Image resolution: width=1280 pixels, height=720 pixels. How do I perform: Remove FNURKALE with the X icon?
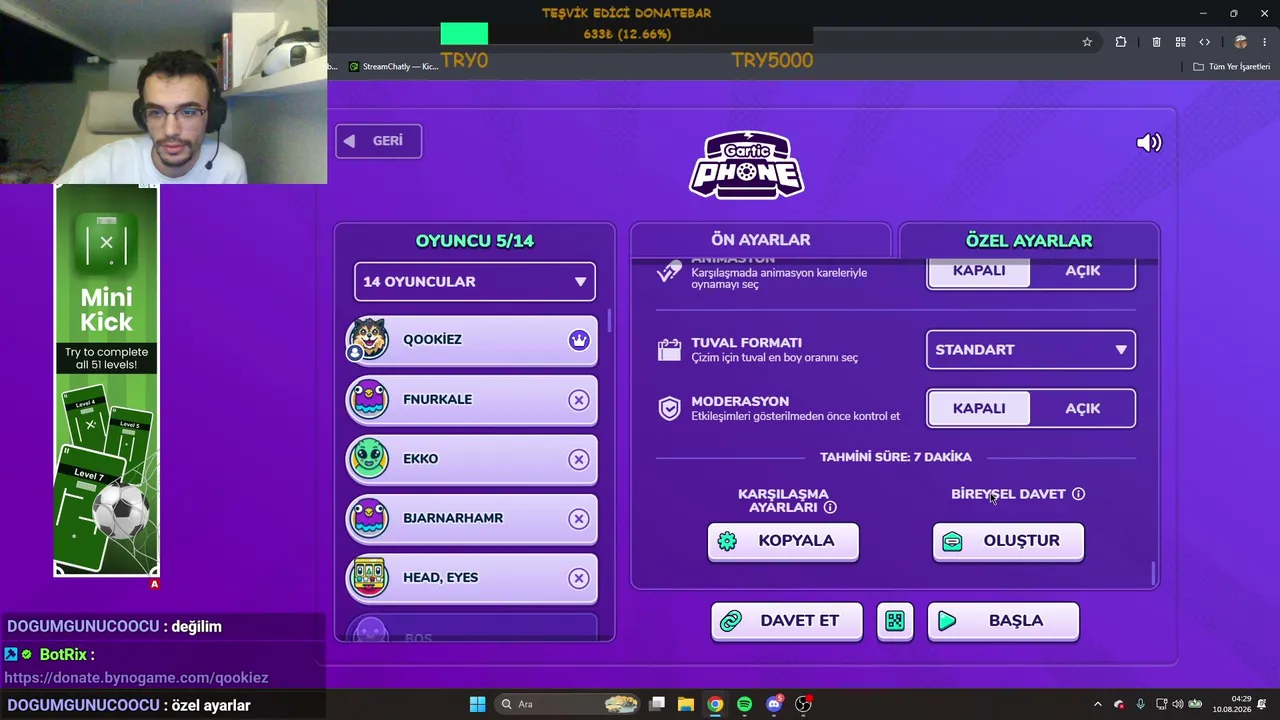point(579,400)
